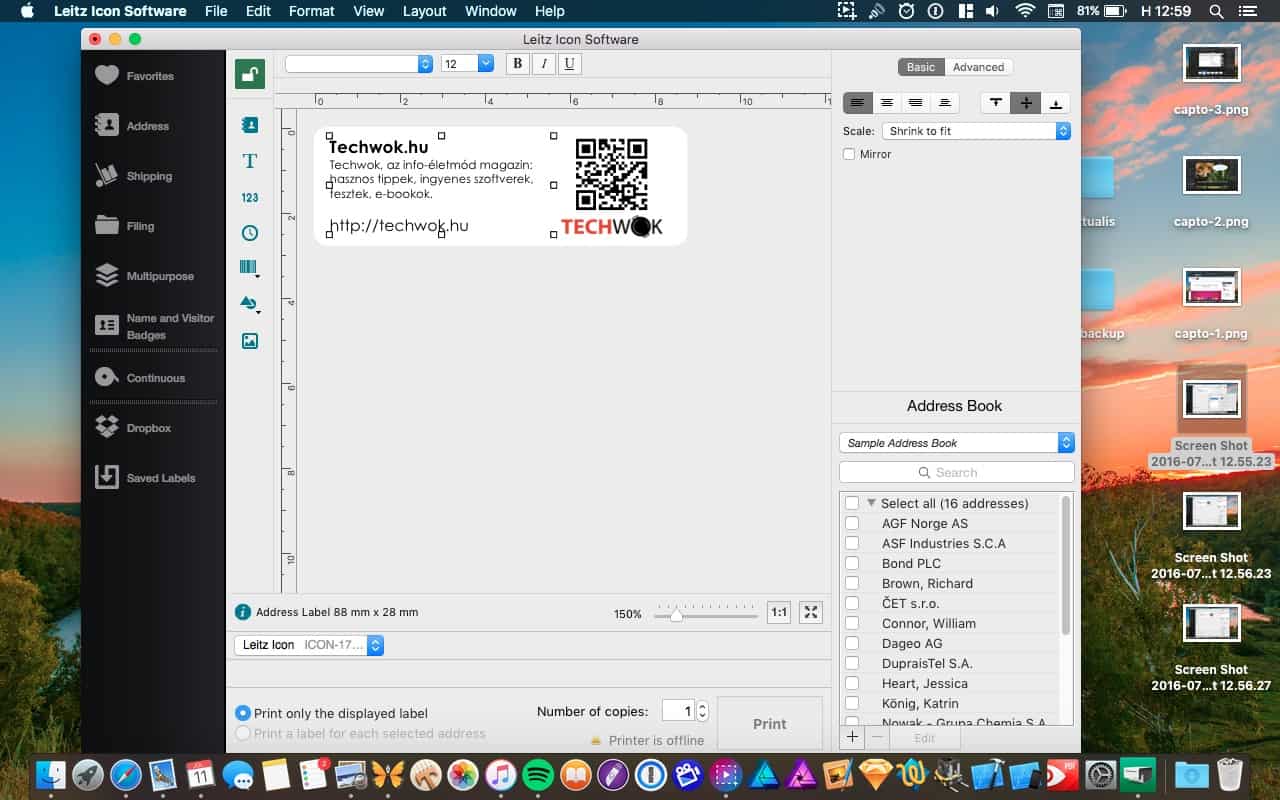Image resolution: width=1280 pixels, height=800 pixels.
Task: Open the font family dropdown
Action: [x=359, y=64]
